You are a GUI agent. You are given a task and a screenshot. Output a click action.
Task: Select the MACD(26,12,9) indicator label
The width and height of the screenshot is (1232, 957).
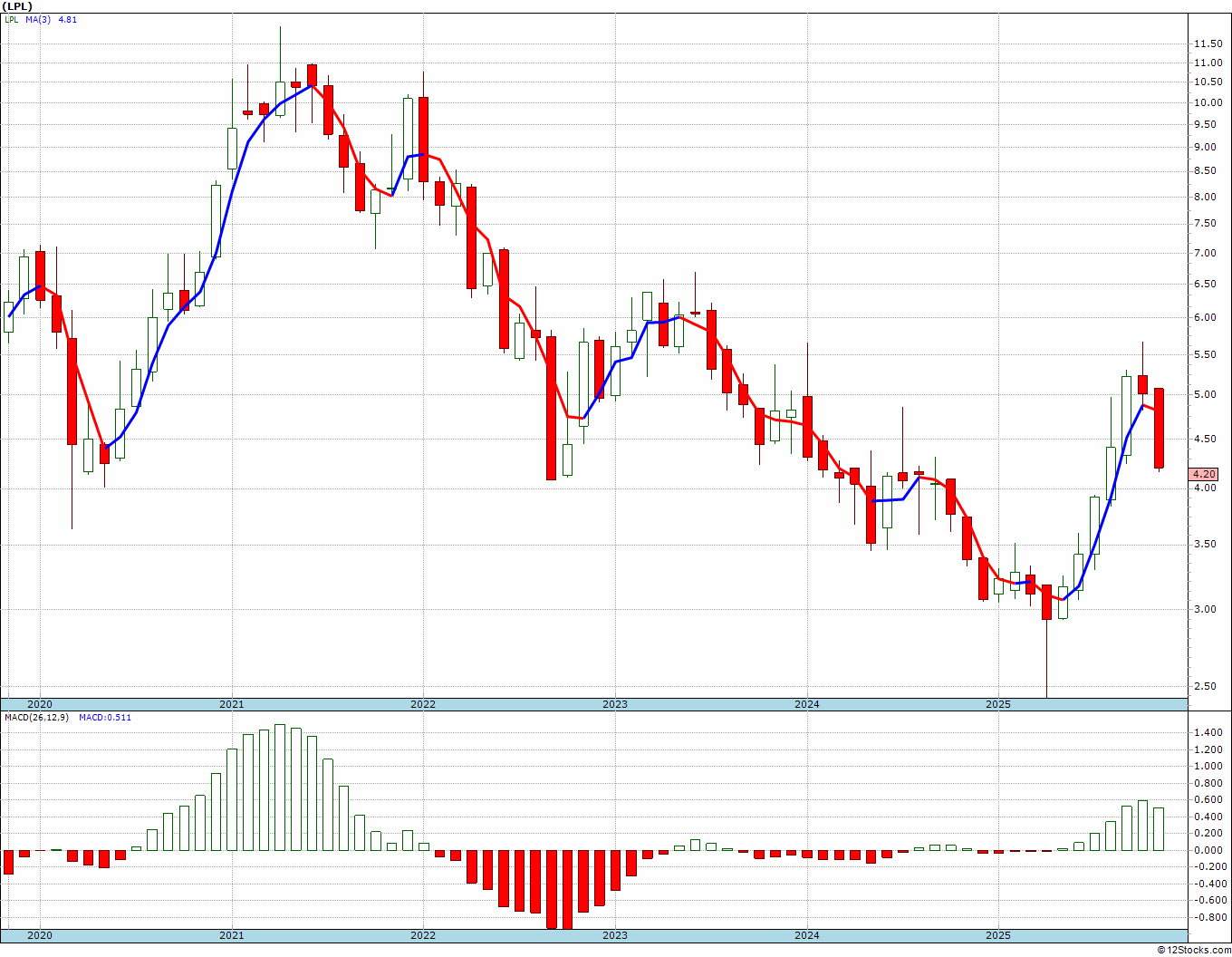35,718
